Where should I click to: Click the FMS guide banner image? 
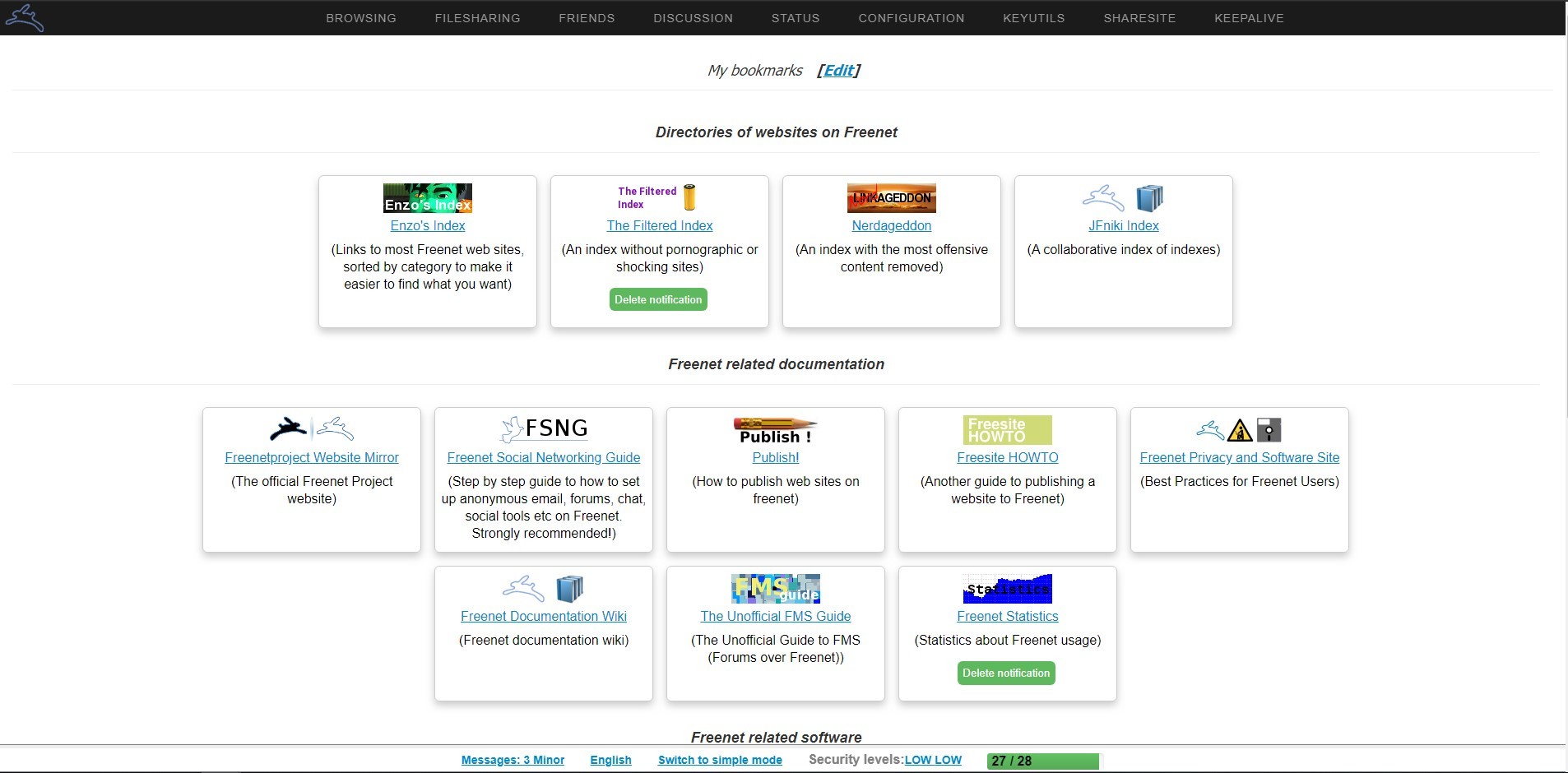click(776, 589)
